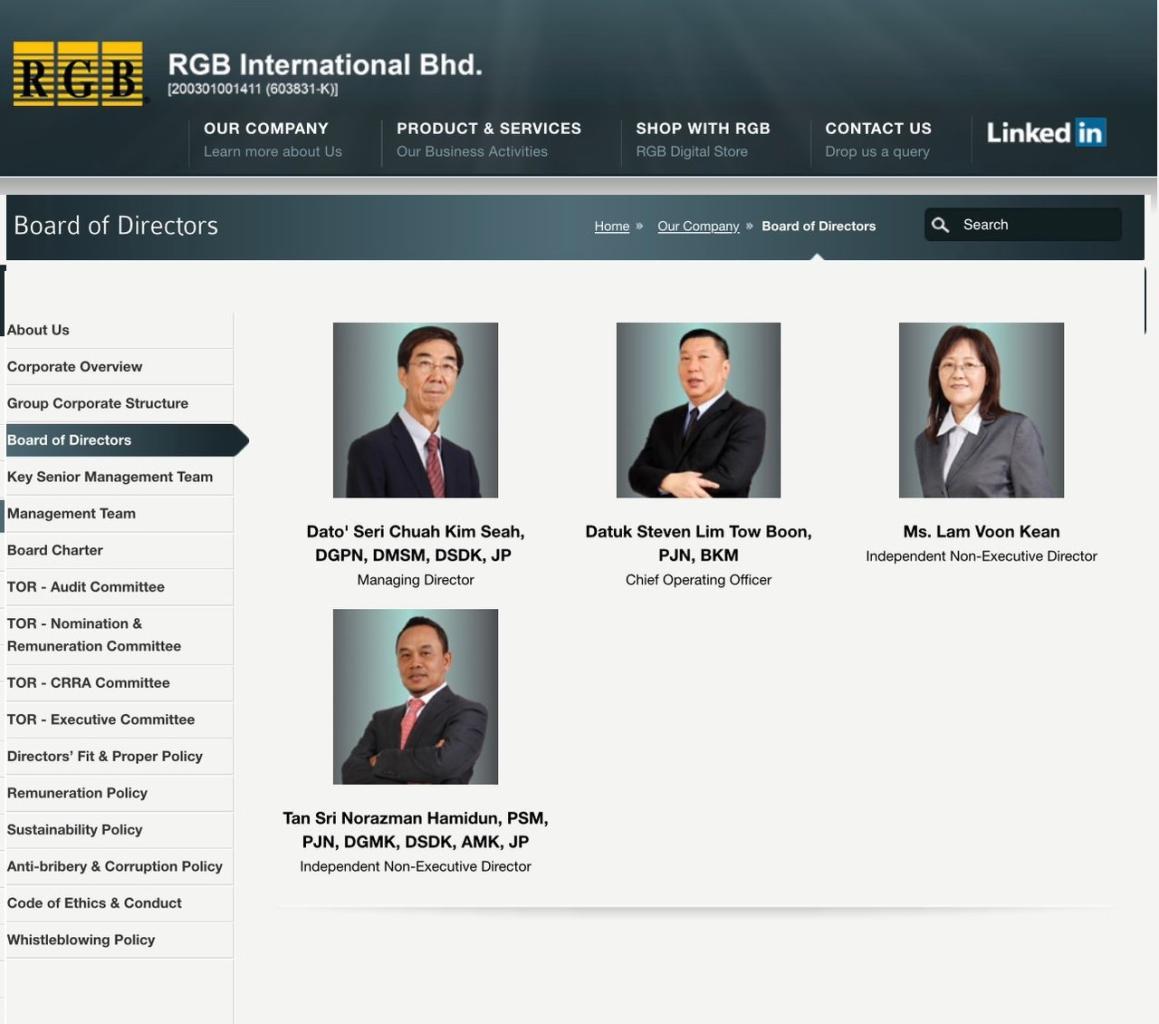Click the Our Company breadcrumb link
1159x1024 pixels.
pos(698,226)
